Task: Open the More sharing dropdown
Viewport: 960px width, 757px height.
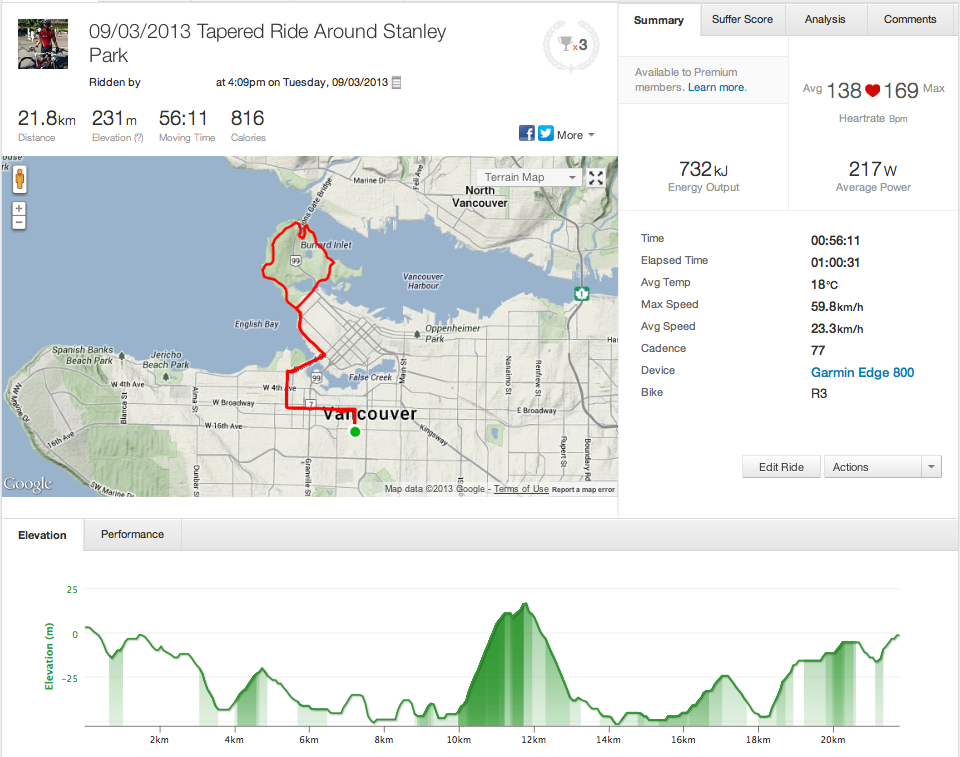Action: (x=576, y=135)
